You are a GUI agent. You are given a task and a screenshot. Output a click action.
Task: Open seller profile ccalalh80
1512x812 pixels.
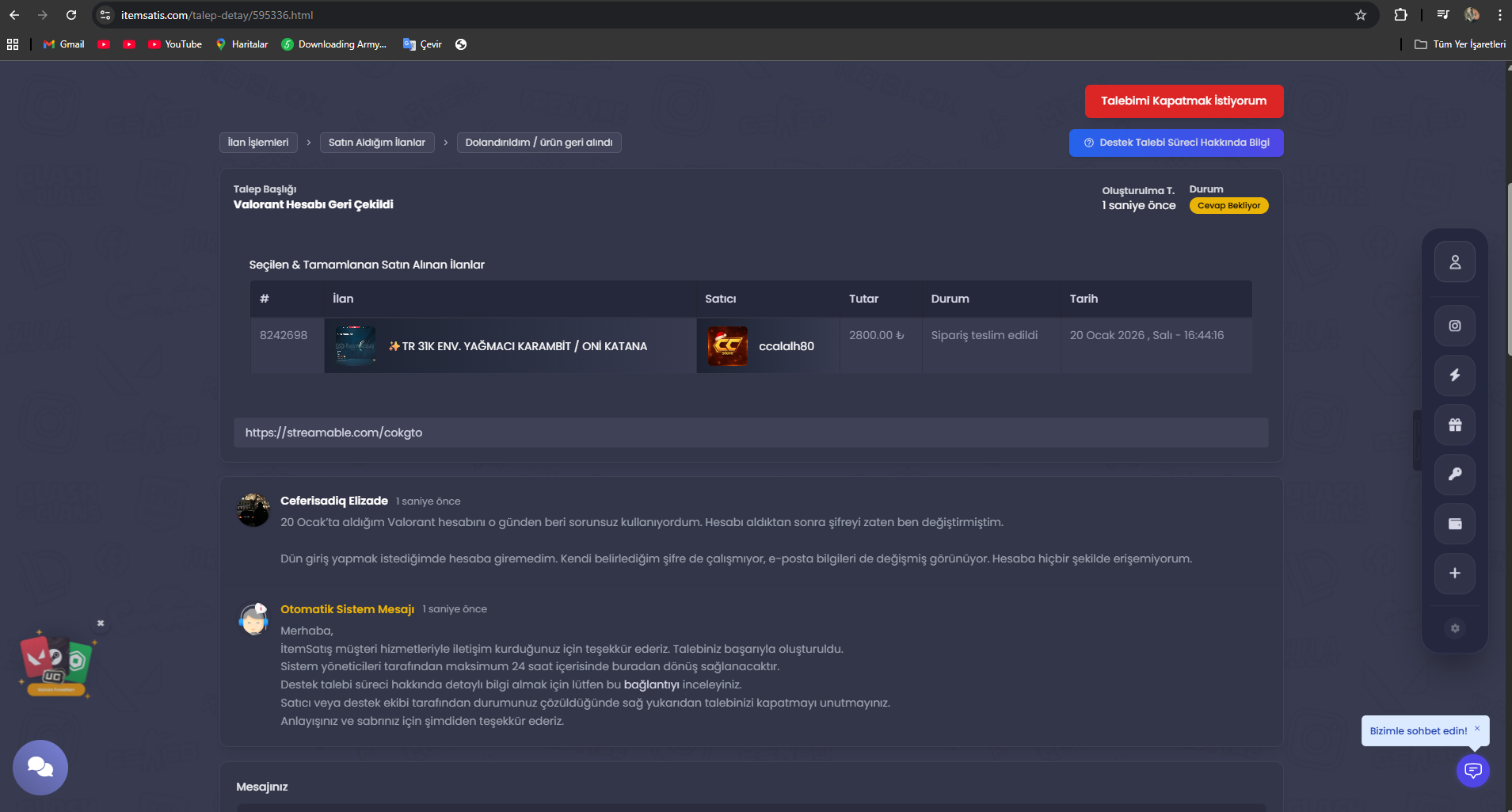pyautogui.click(x=786, y=346)
